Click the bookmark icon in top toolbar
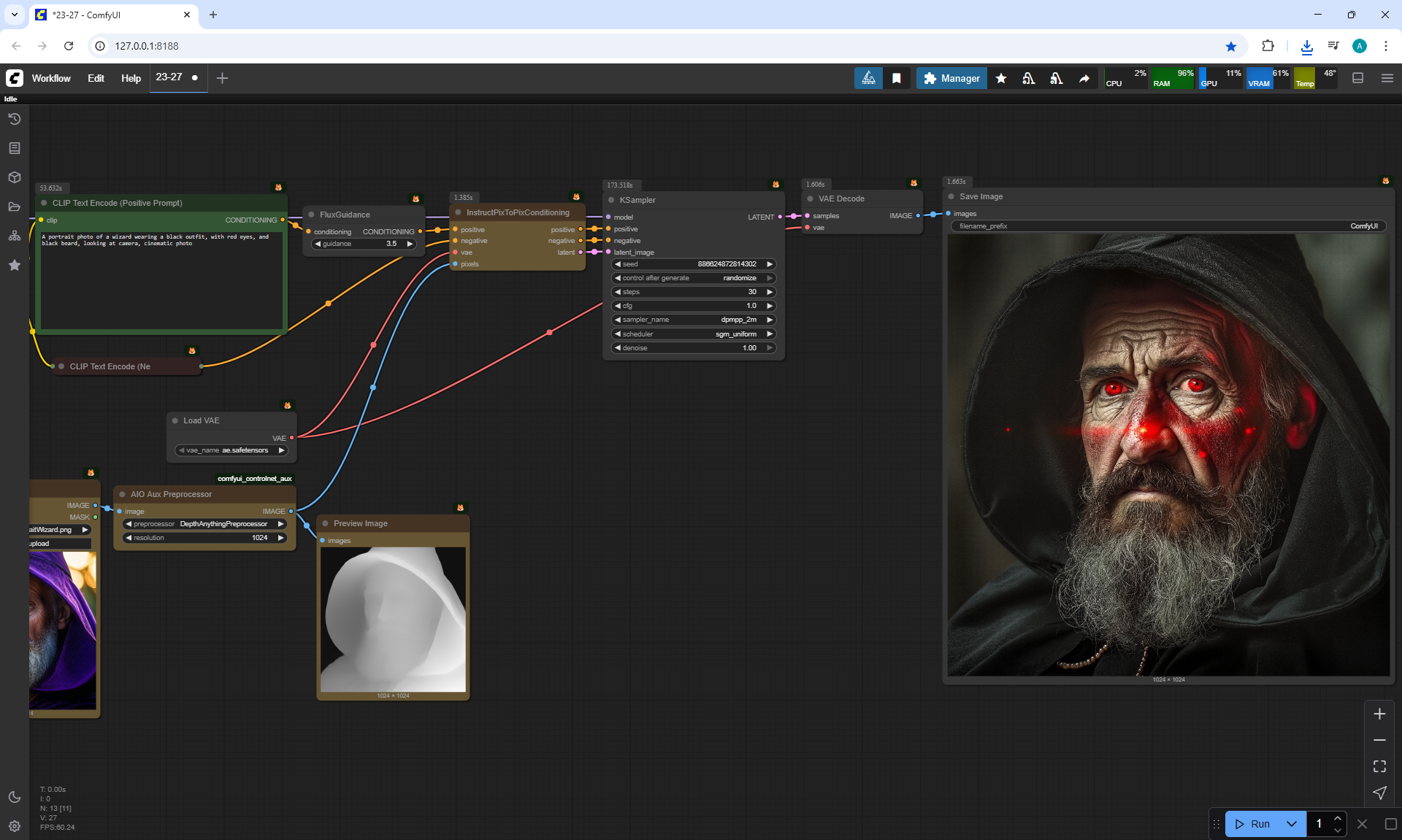The height and width of the screenshot is (840, 1402). pyautogui.click(x=896, y=78)
